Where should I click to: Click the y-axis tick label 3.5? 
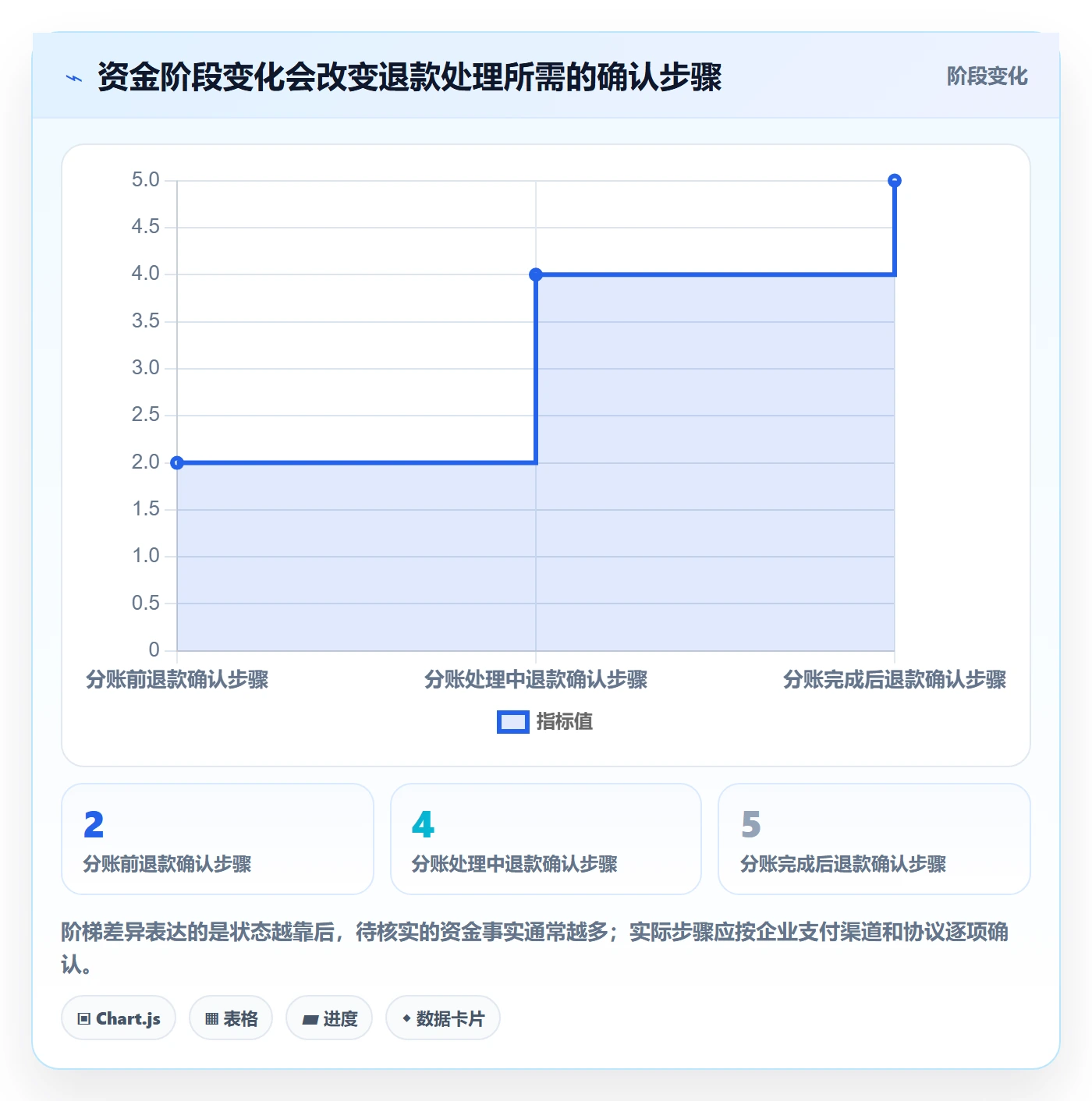[145, 321]
